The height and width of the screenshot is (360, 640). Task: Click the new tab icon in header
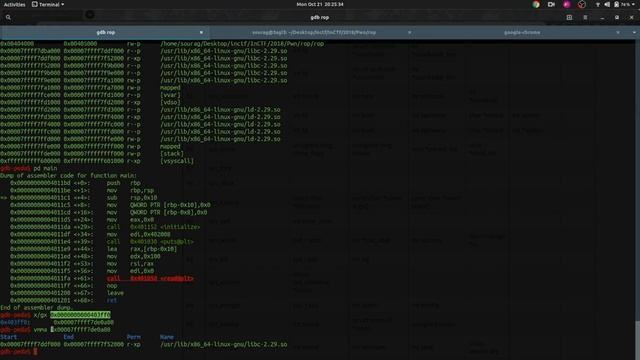(x=569, y=18)
